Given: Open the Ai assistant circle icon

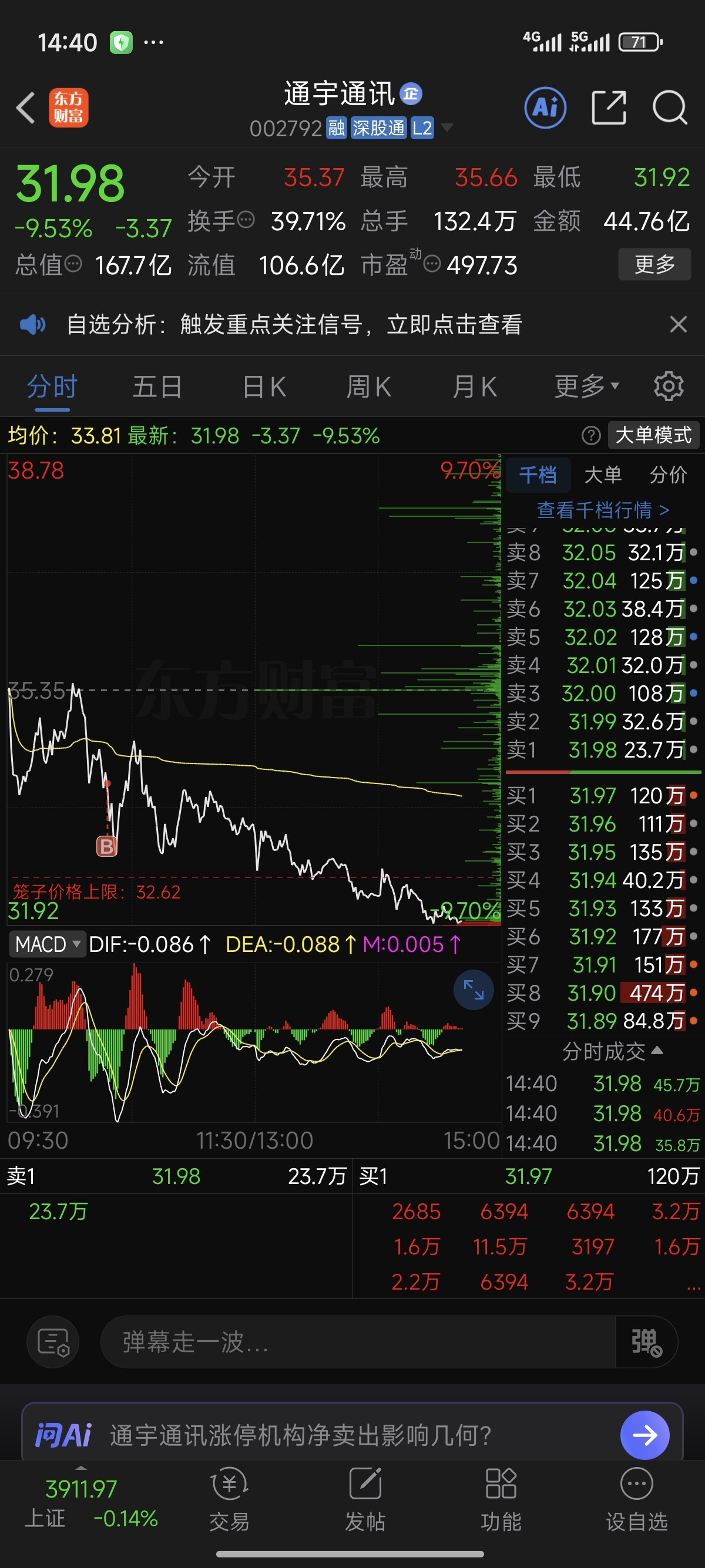Looking at the screenshot, I should point(545,107).
